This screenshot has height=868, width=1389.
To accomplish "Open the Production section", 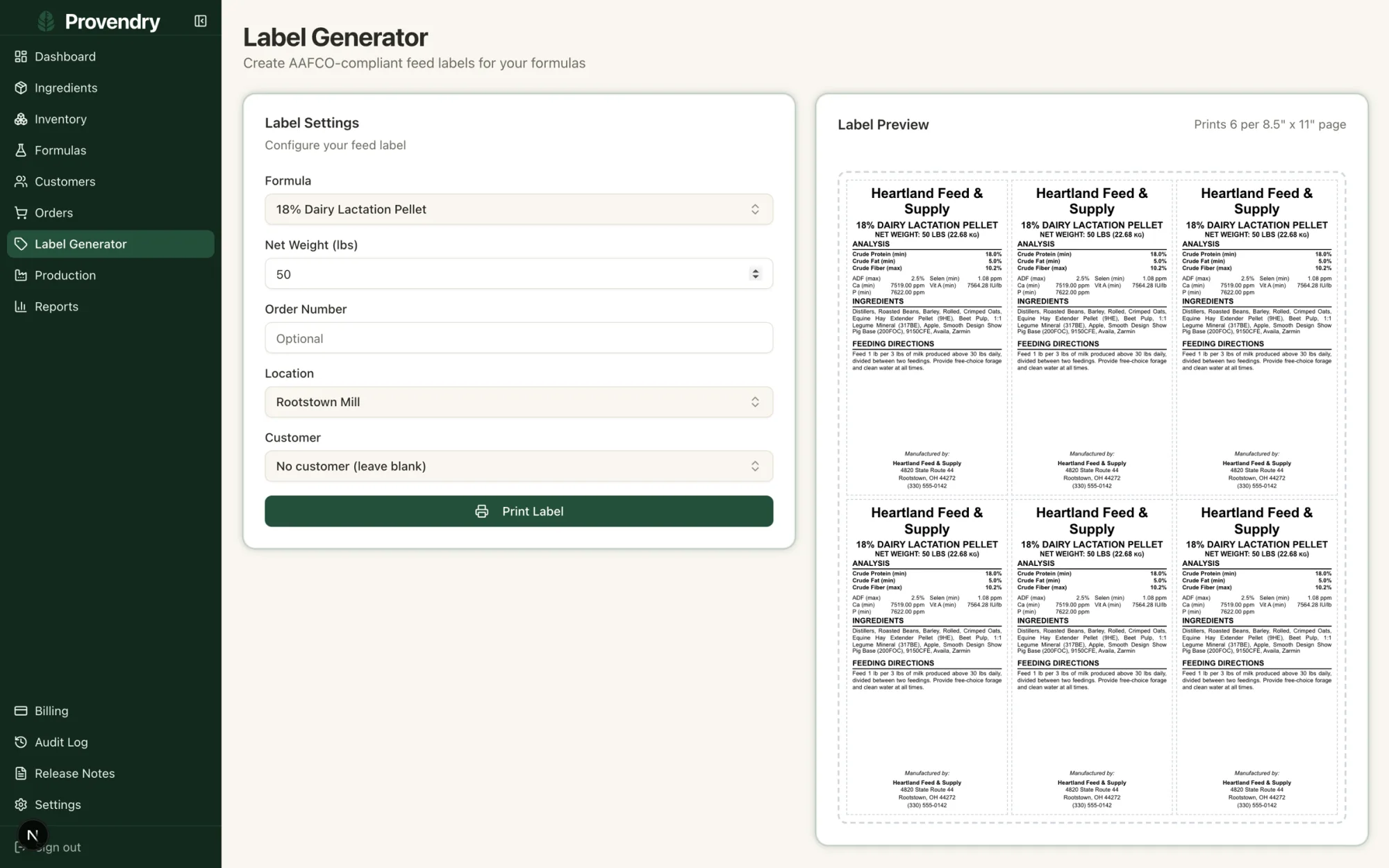I will point(110,275).
